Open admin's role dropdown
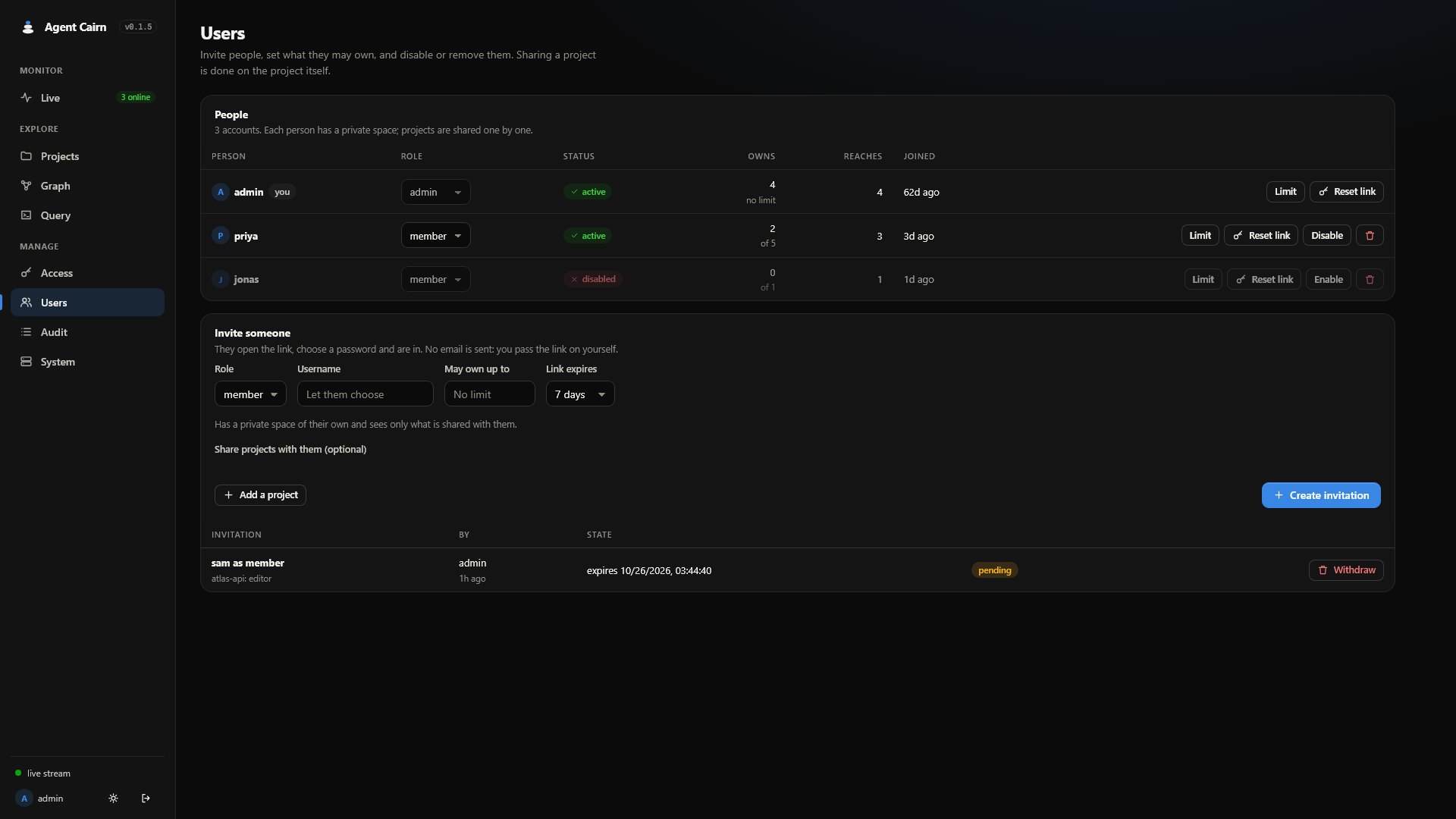This screenshot has height=819, width=1456. (x=435, y=192)
